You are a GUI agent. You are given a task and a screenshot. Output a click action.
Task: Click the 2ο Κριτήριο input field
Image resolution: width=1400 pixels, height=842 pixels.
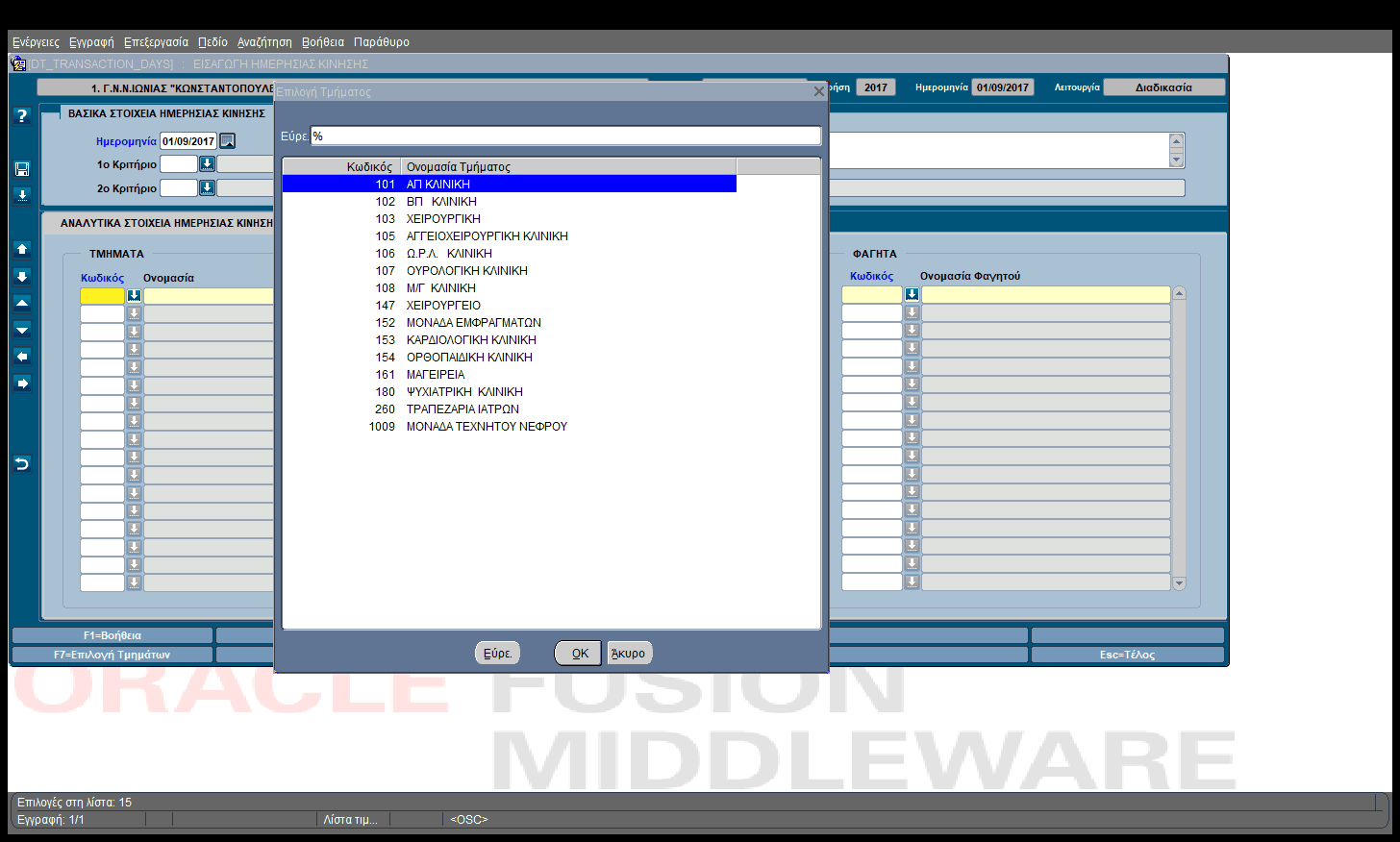coord(178,188)
